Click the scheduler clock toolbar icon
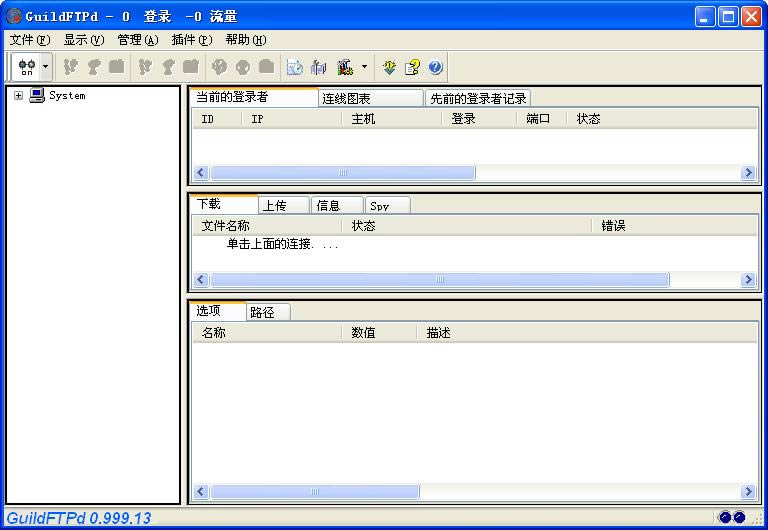Image resolution: width=768 pixels, height=530 pixels. tap(294, 67)
